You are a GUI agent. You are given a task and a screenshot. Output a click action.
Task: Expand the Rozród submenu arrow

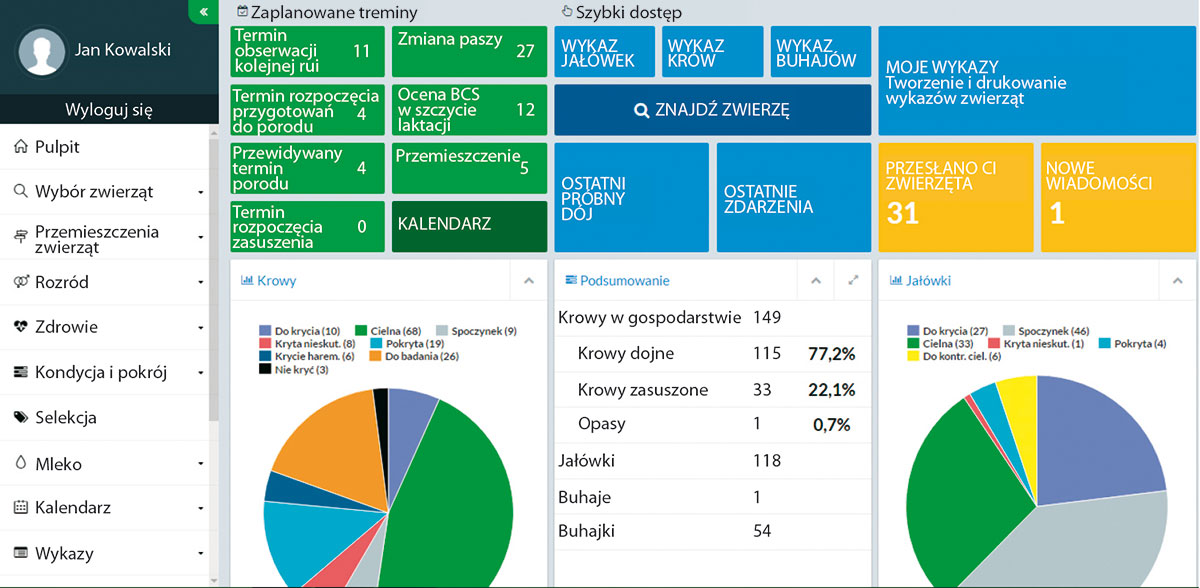tap(201, 283)
